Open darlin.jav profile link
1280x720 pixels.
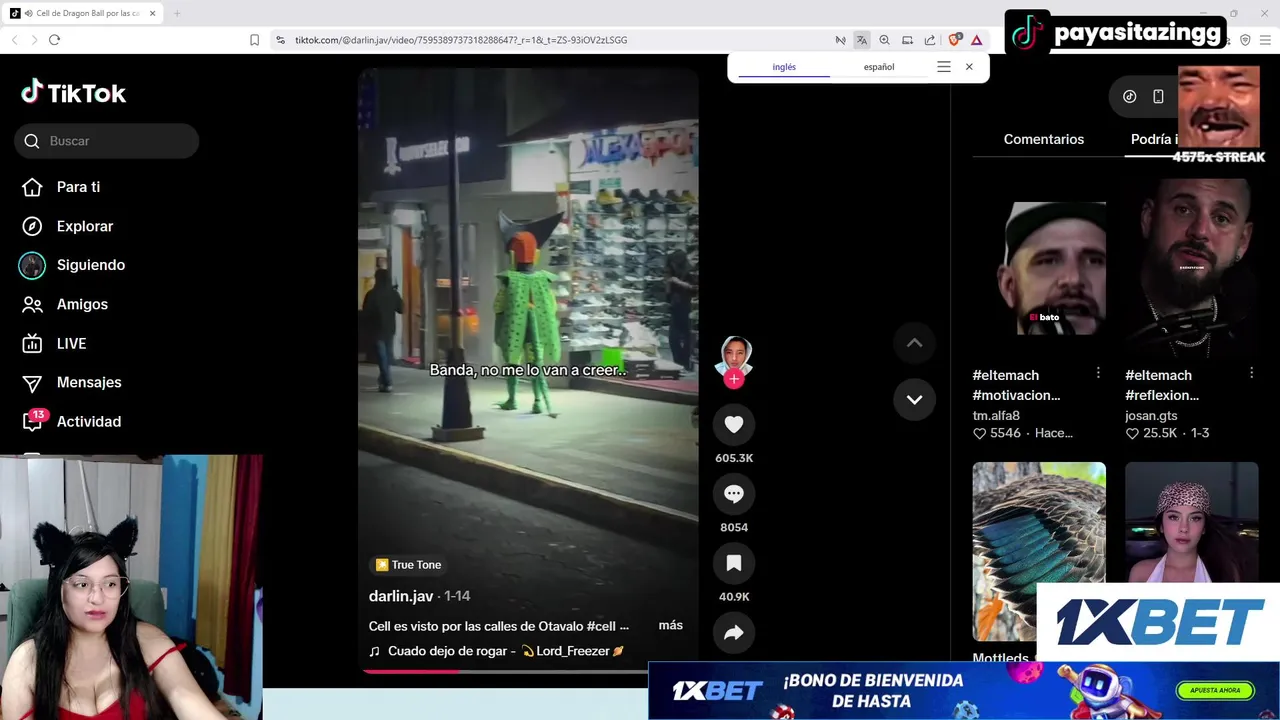pyautogui.click(x=401, y=596)
